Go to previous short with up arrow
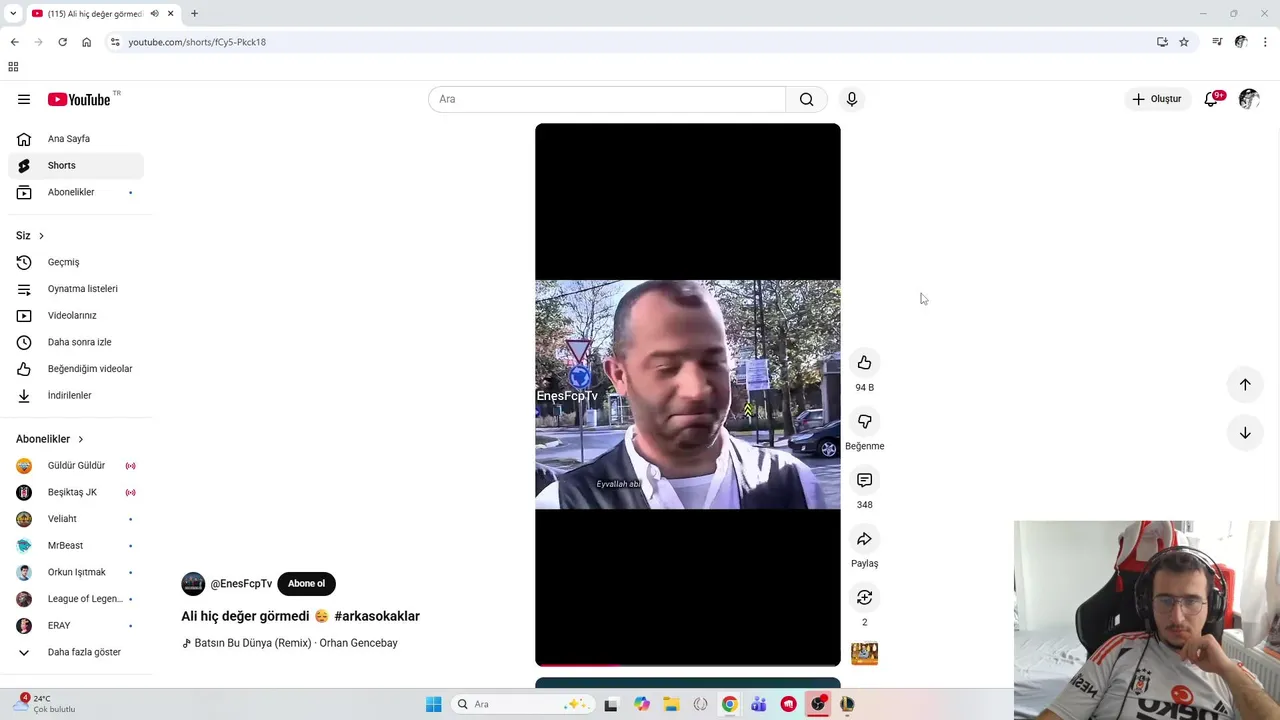 (1245, 384)
